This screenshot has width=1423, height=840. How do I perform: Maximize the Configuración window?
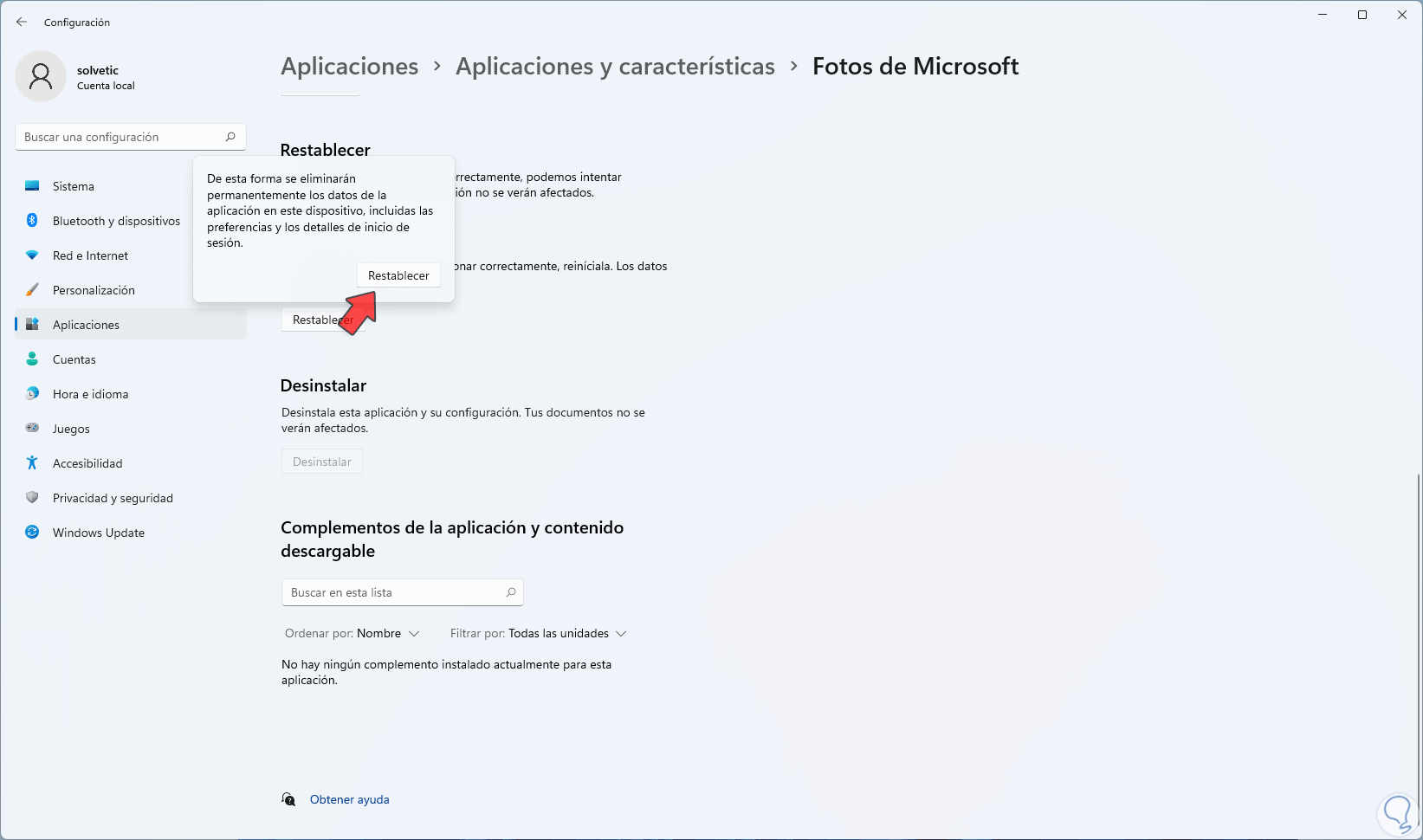tap(1362, 15)
